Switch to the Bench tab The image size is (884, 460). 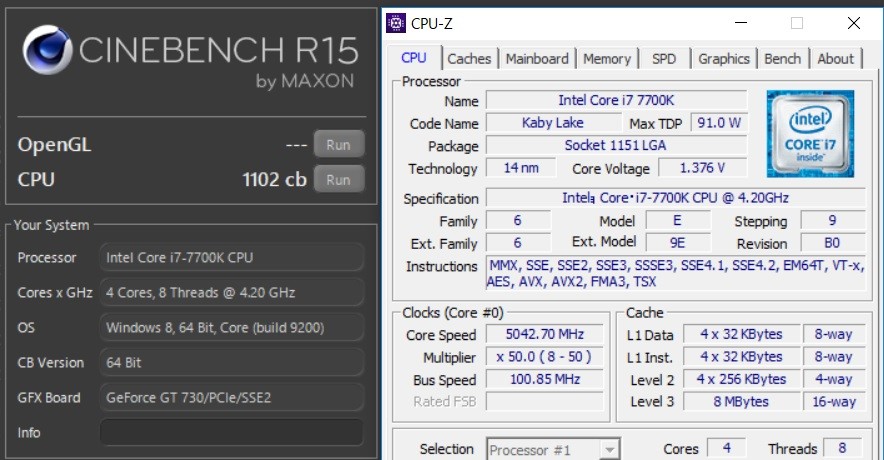coord(783,59)
